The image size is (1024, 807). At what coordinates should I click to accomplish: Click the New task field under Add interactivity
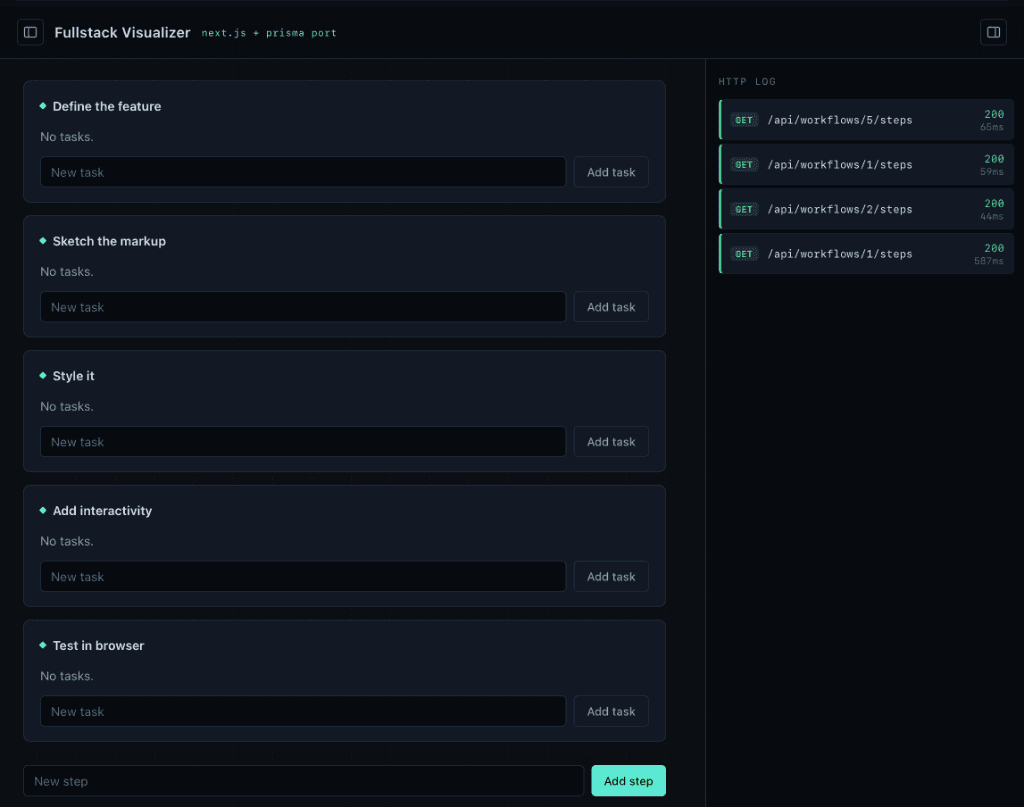click(x=303, y=577)
